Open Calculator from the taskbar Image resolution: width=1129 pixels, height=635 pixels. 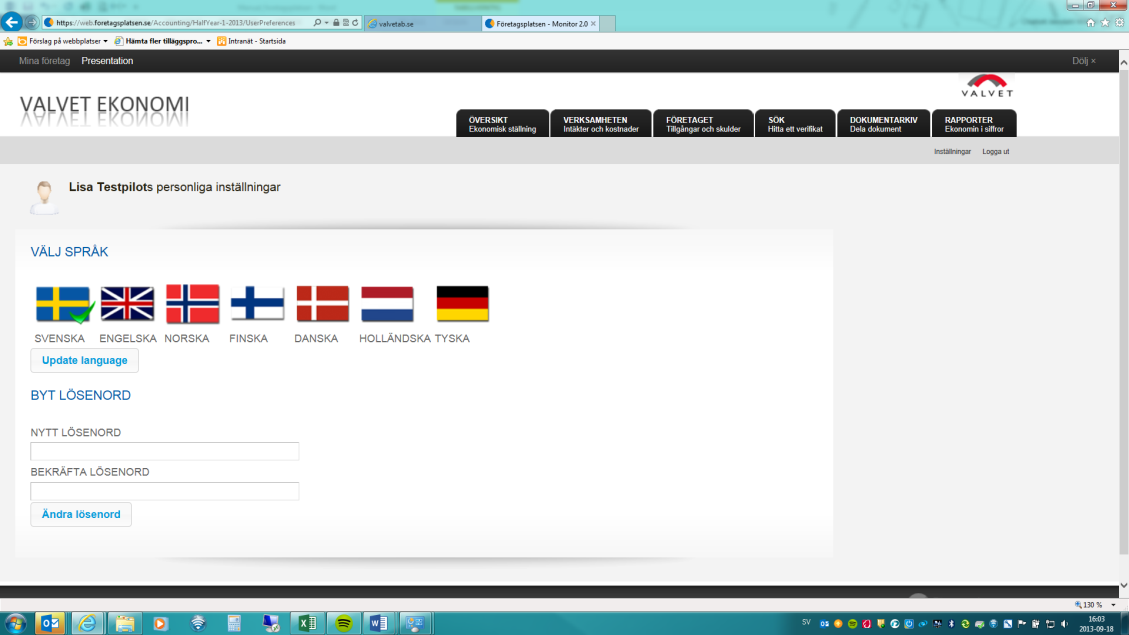(x=234, y=623)
